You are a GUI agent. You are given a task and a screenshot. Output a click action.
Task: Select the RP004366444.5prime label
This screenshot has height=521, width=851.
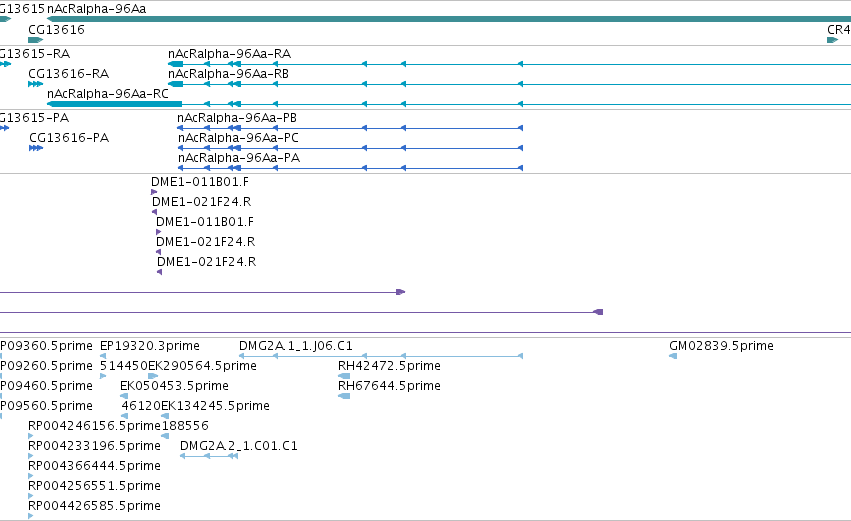tap(94, 466)
